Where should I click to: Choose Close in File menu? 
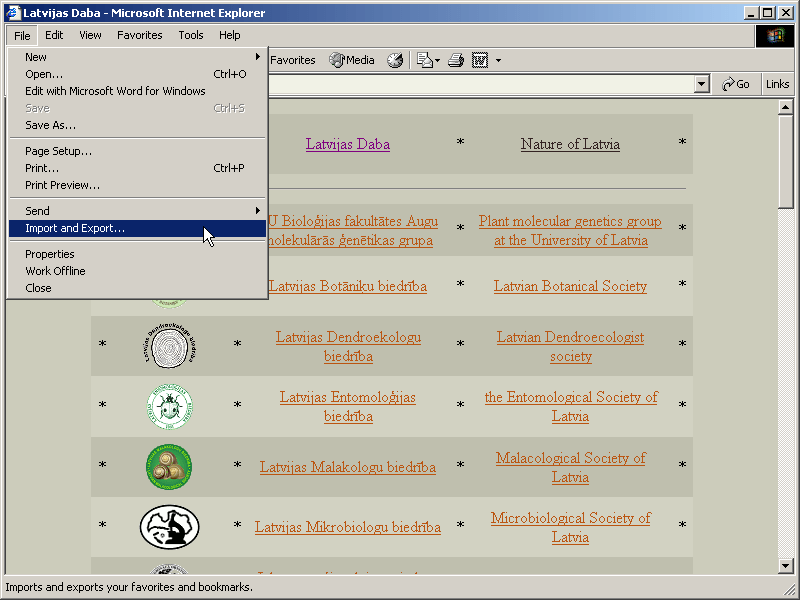[137, 288]
